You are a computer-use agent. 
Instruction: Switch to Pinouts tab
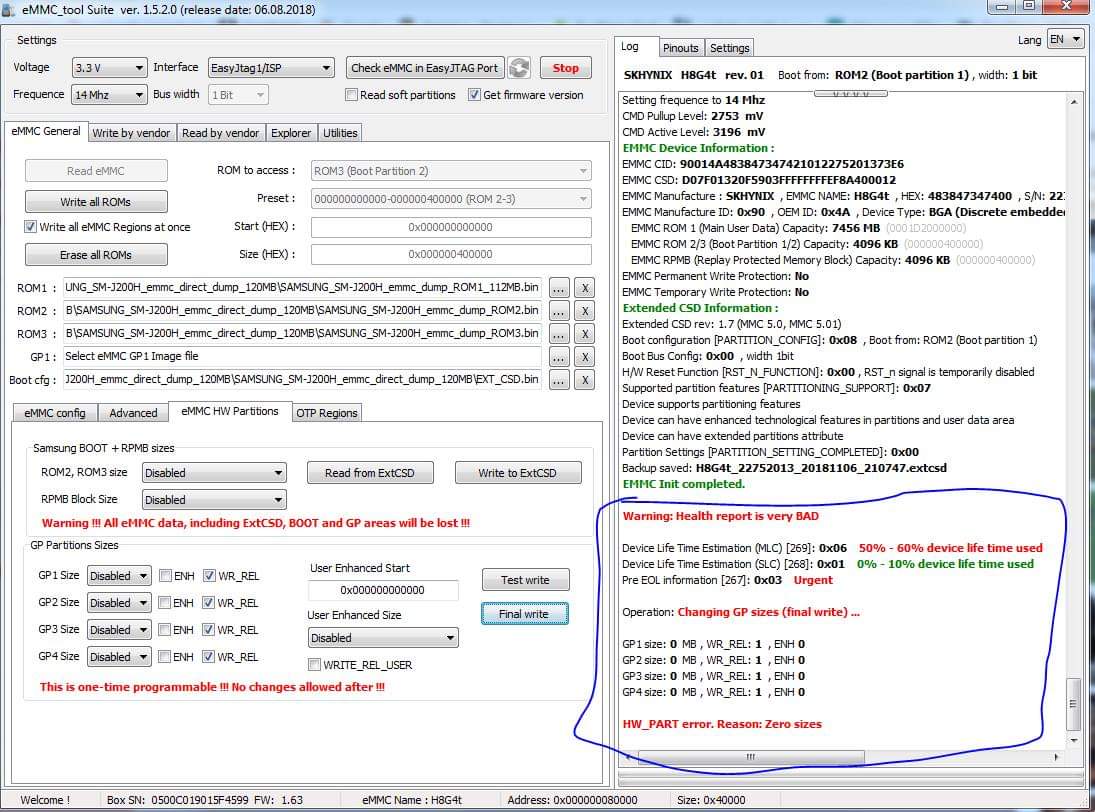[680, 48]
